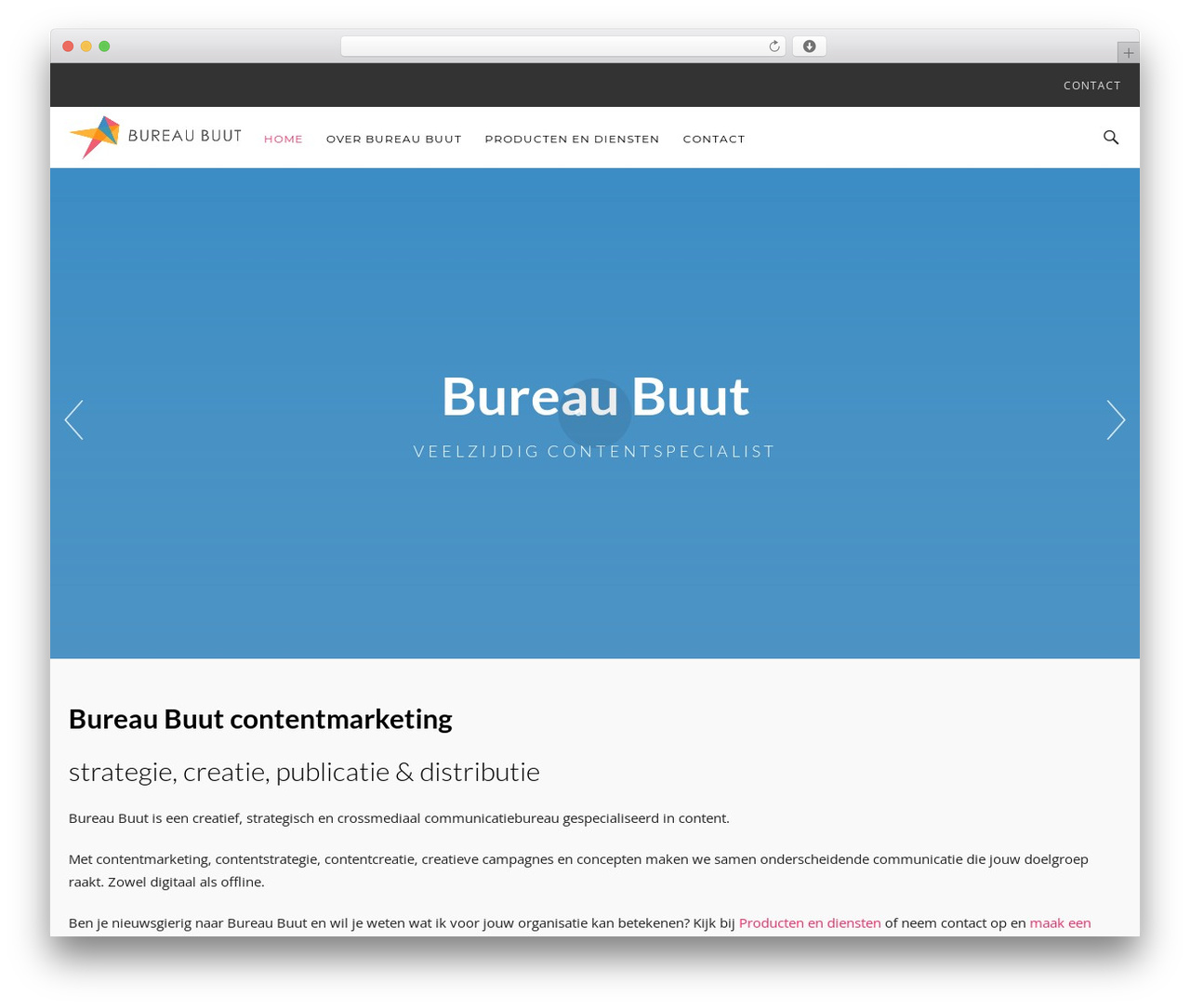Add a new browser tab with the plus button

(1128, 53)
